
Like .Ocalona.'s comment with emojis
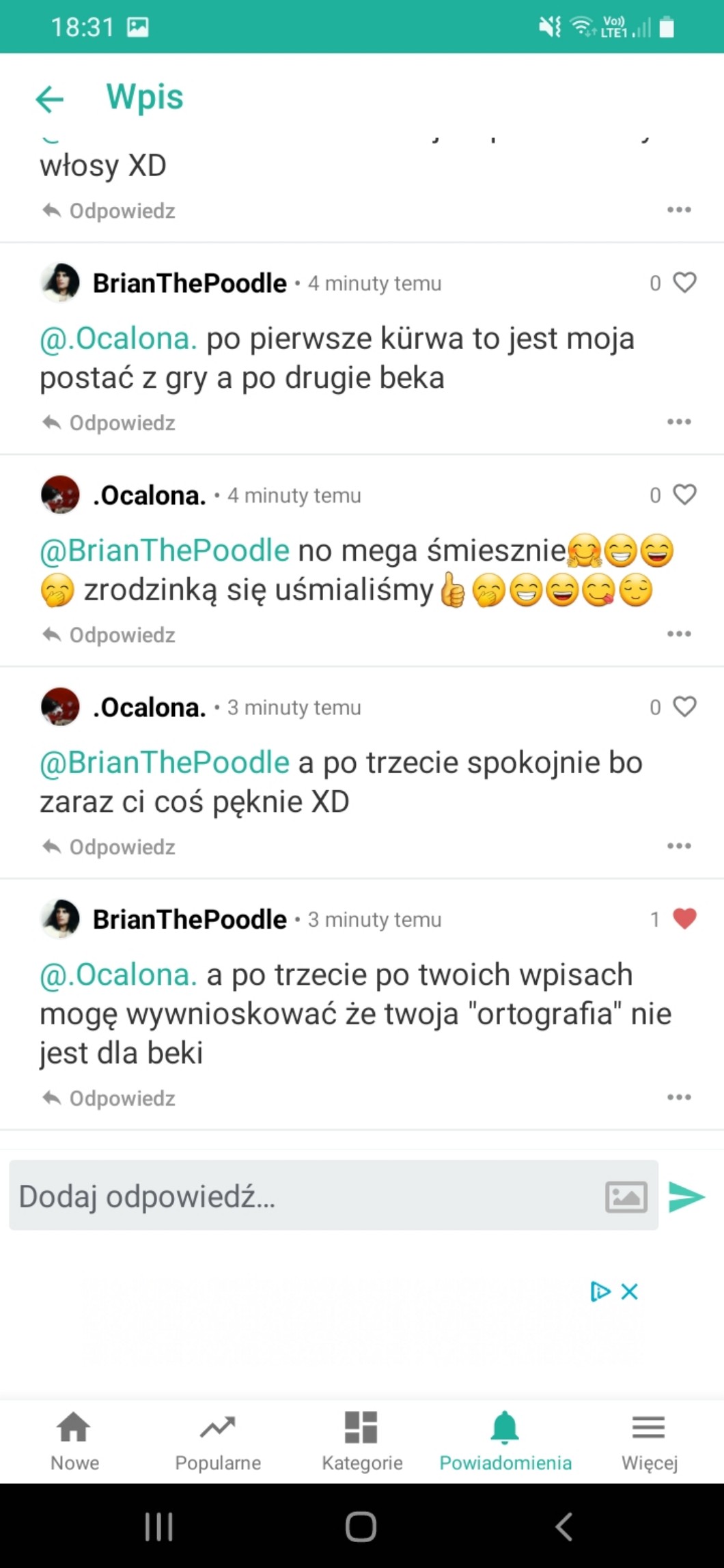pyautogui.click(x=684, y=494)
